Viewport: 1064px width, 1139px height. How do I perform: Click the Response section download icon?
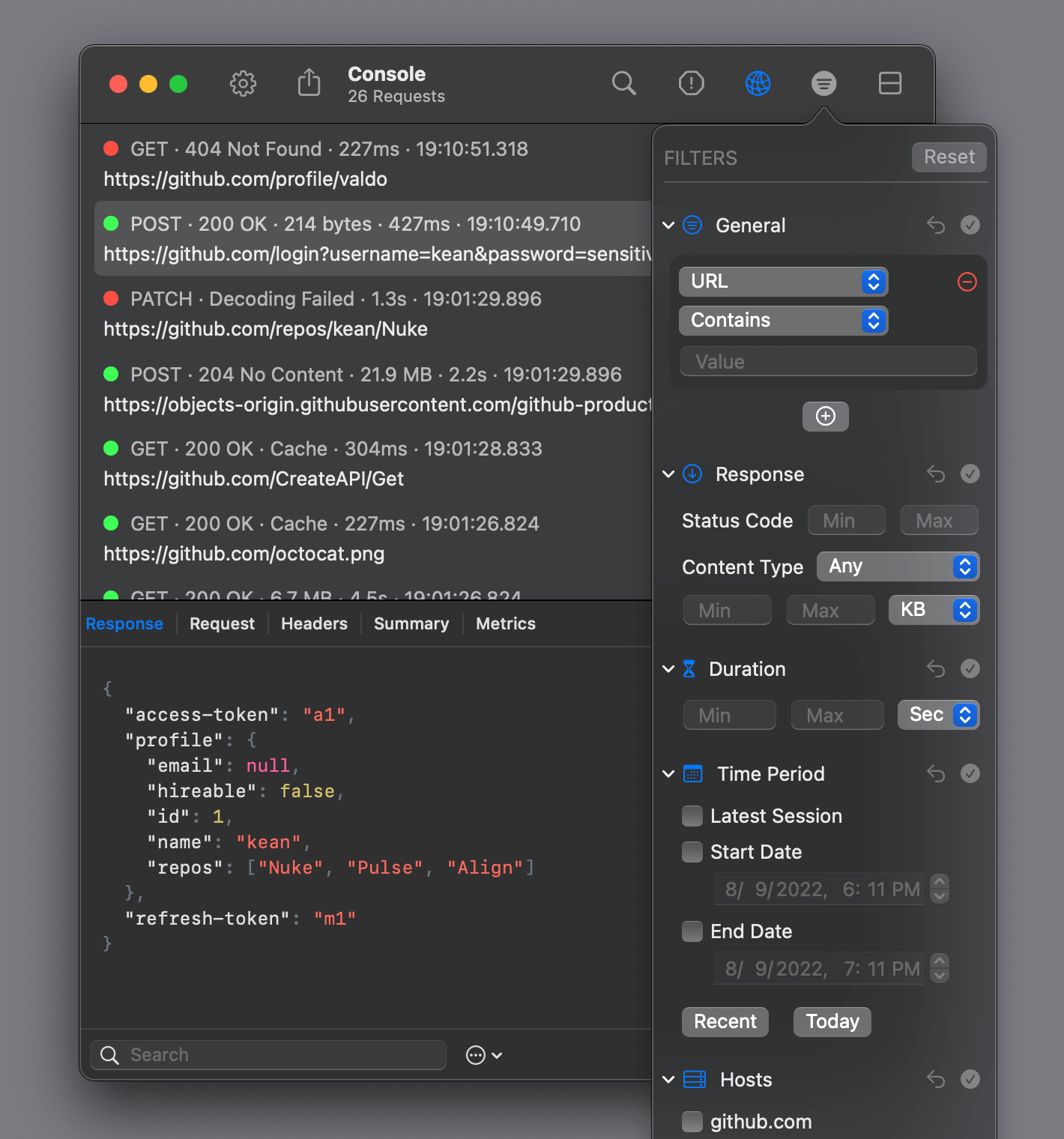(x=692, y=474)
